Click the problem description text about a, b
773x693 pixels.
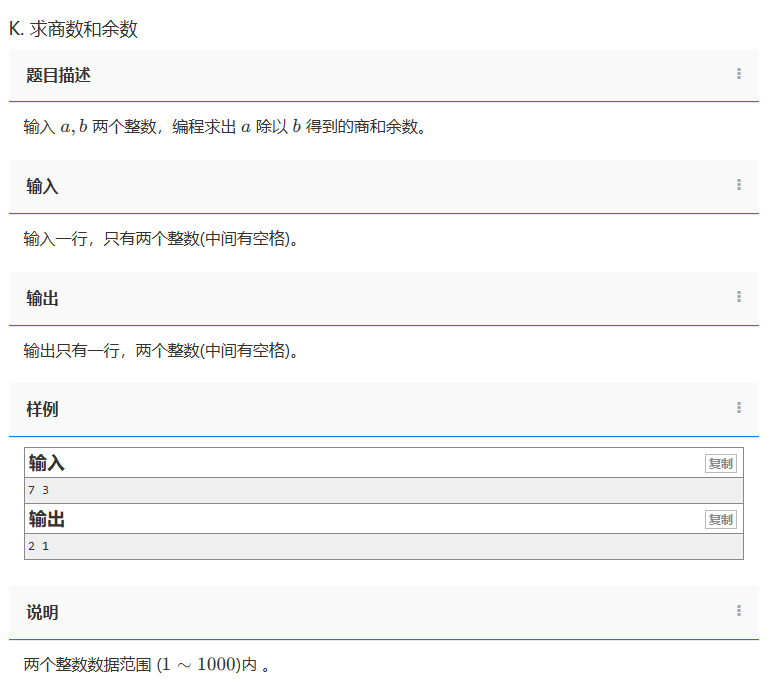coord(225,128)
